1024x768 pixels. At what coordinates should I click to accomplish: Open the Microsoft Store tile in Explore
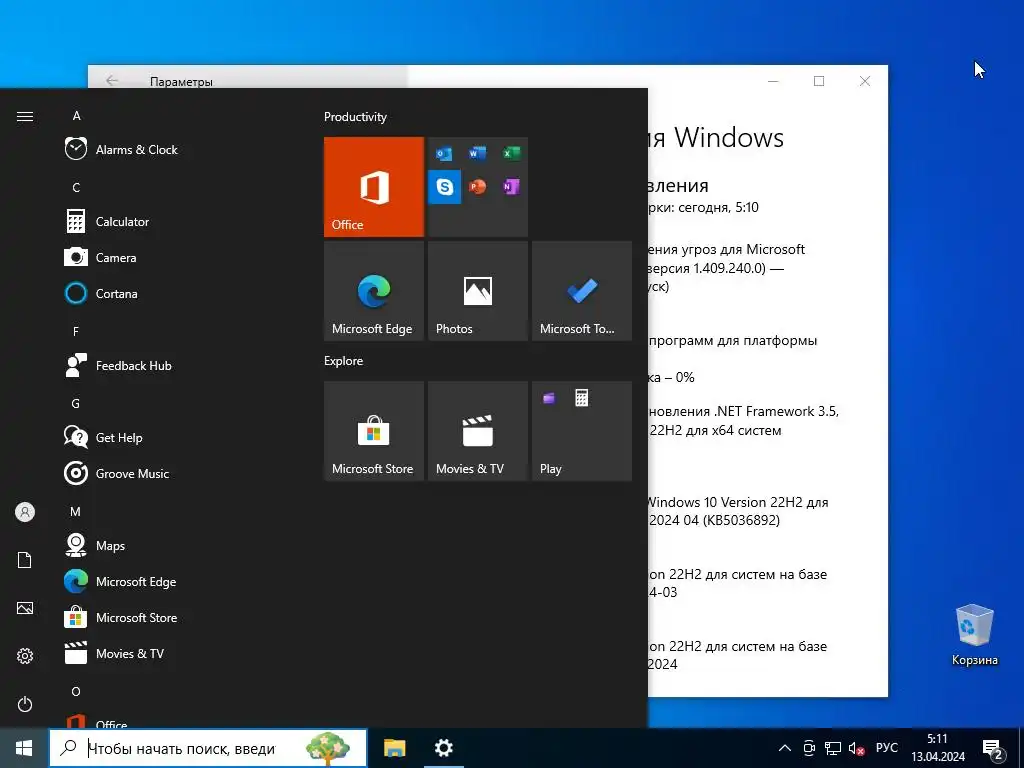[x=374, y=431]
